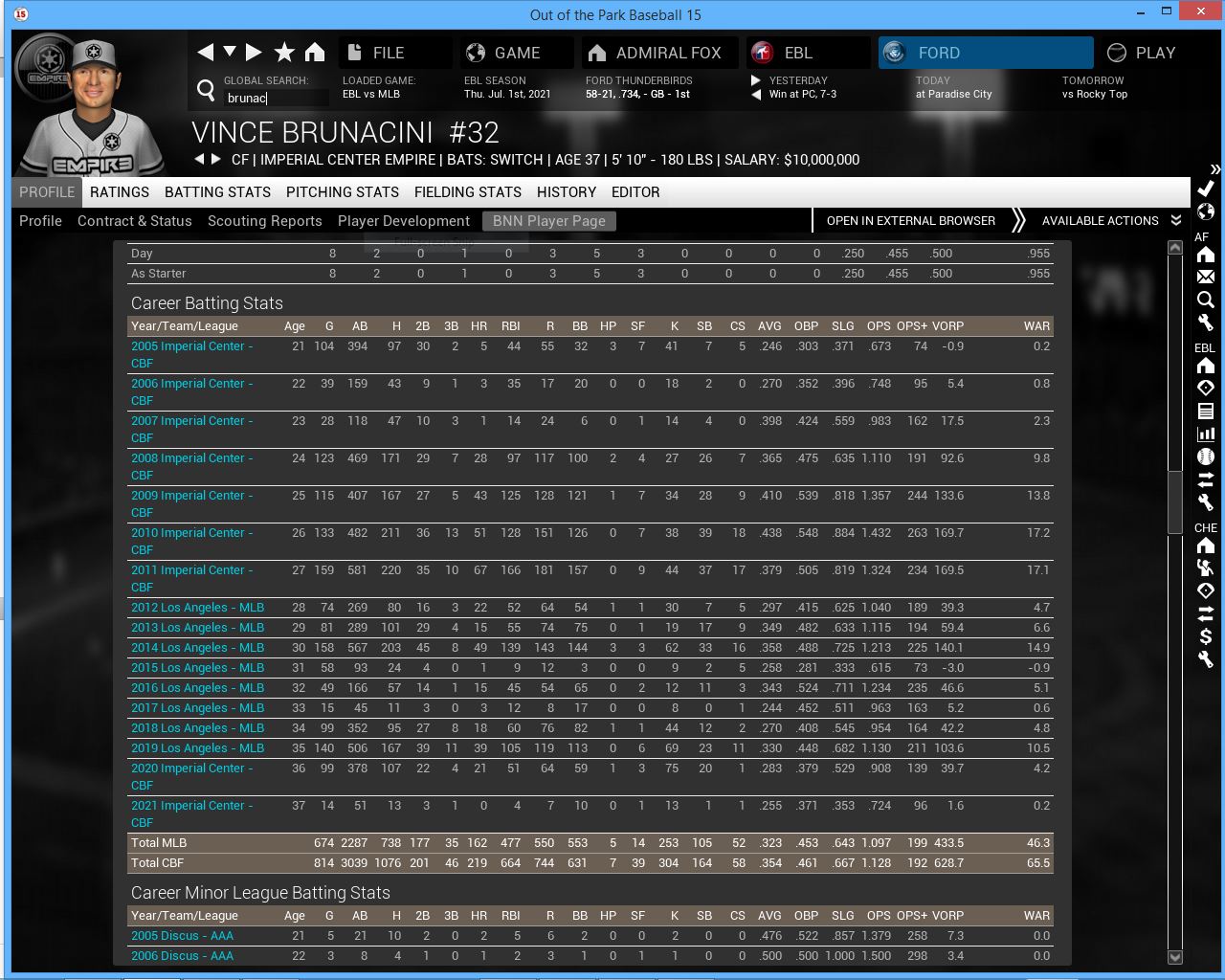The width and height of the screenshot is (1225, 980).
Task: Open the 2014 Los Angeles - MLB season link
Action: (x=197, y=648)
